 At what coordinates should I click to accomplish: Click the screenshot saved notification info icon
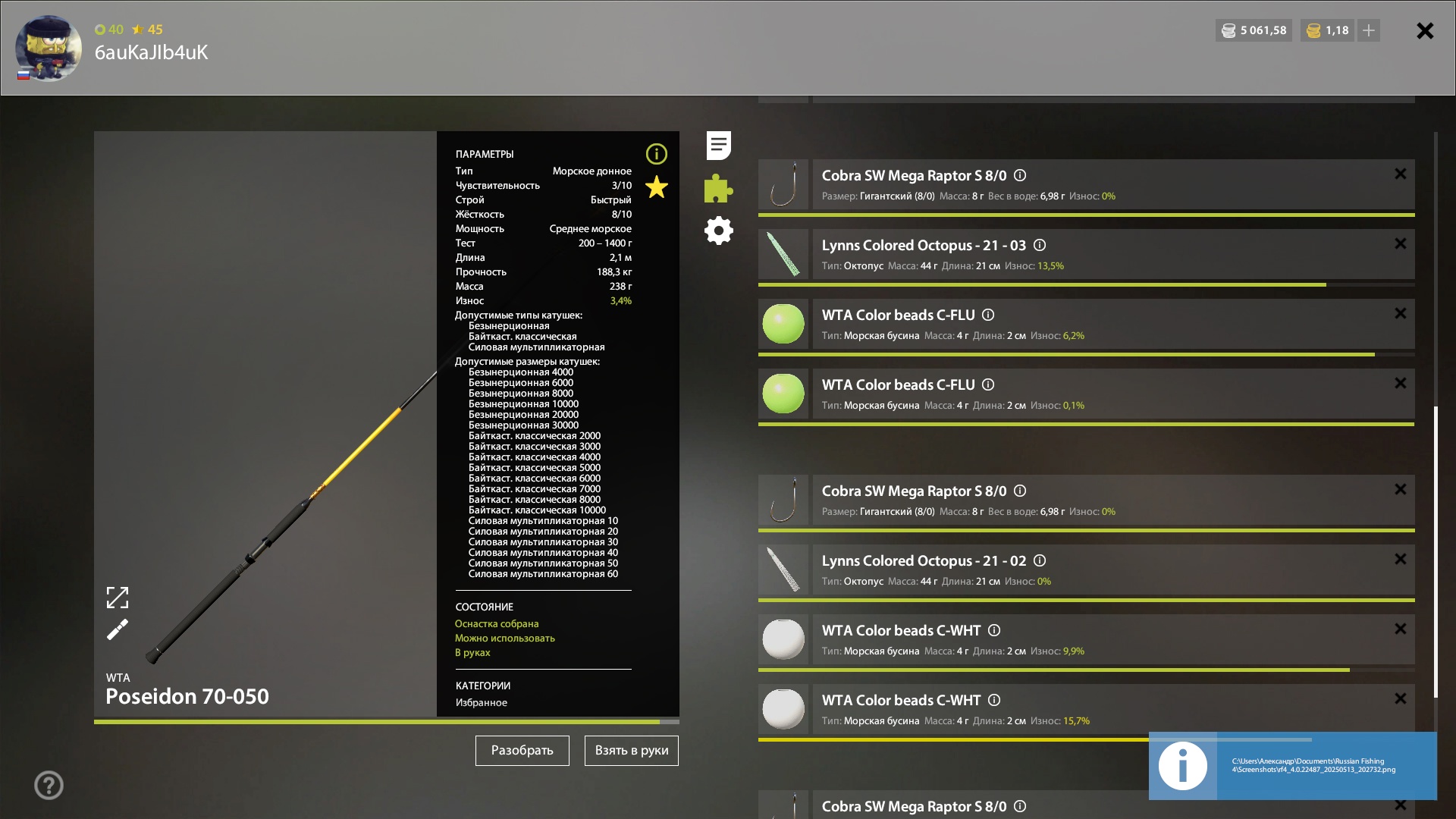[x=1183, y=766]
